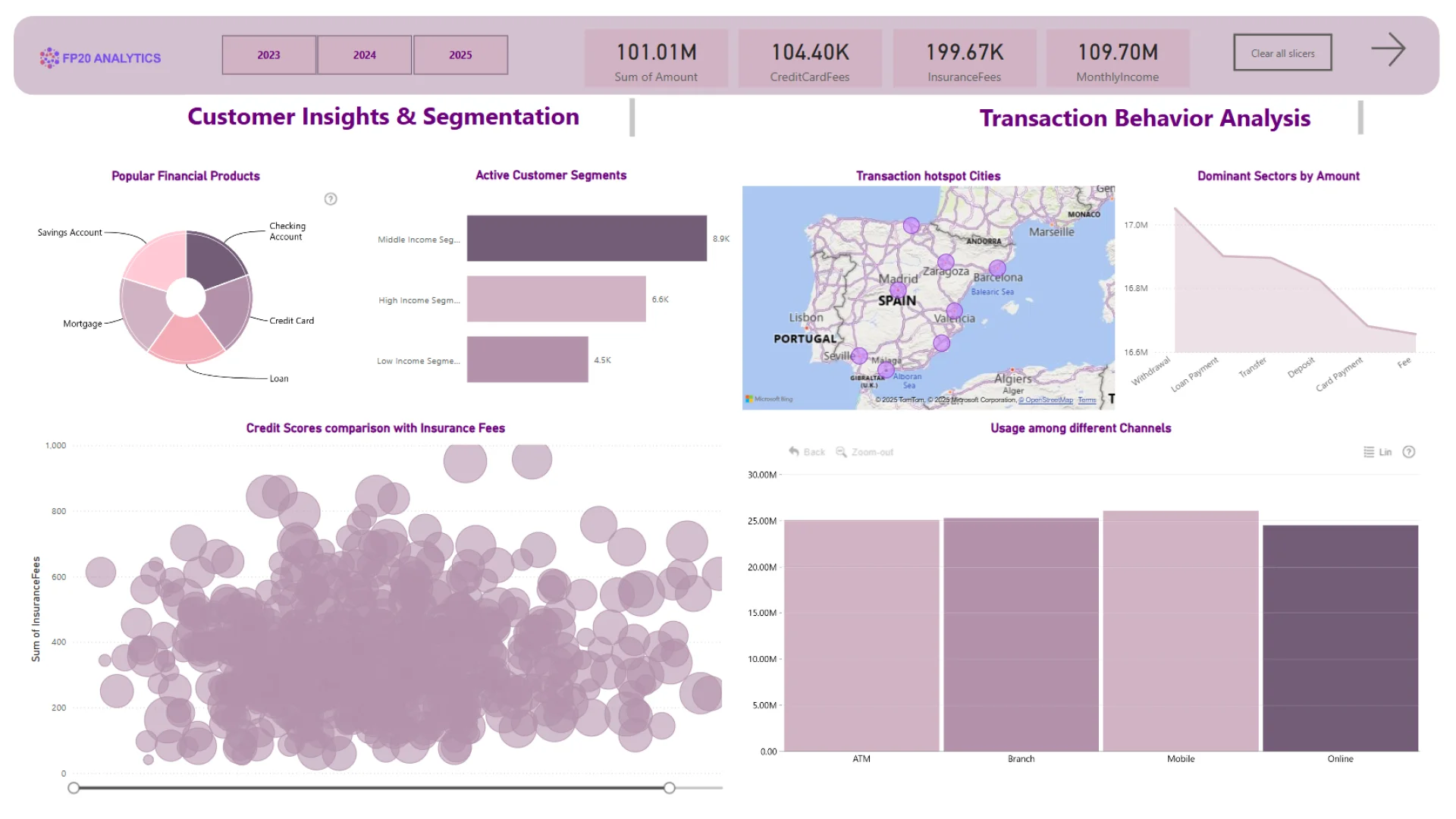
Task: Click Malaga hotspot bubble on map
Action: coord(886,370)
